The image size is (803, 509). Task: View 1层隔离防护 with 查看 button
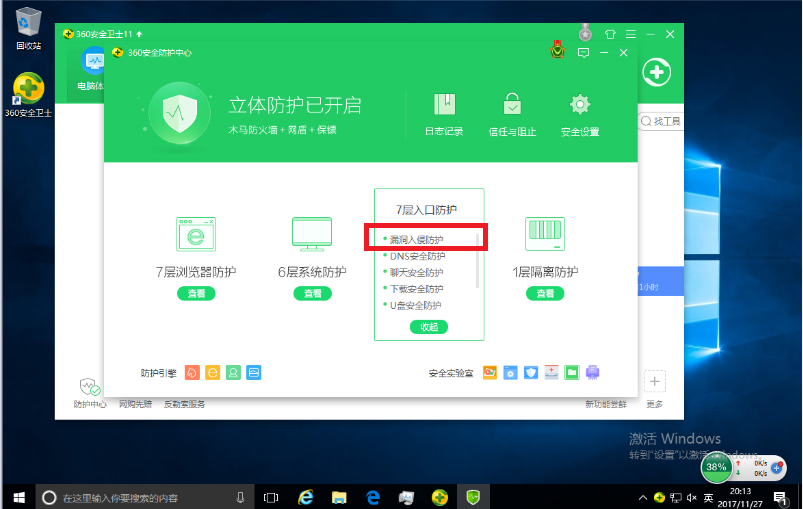click(x=545, y=293)
